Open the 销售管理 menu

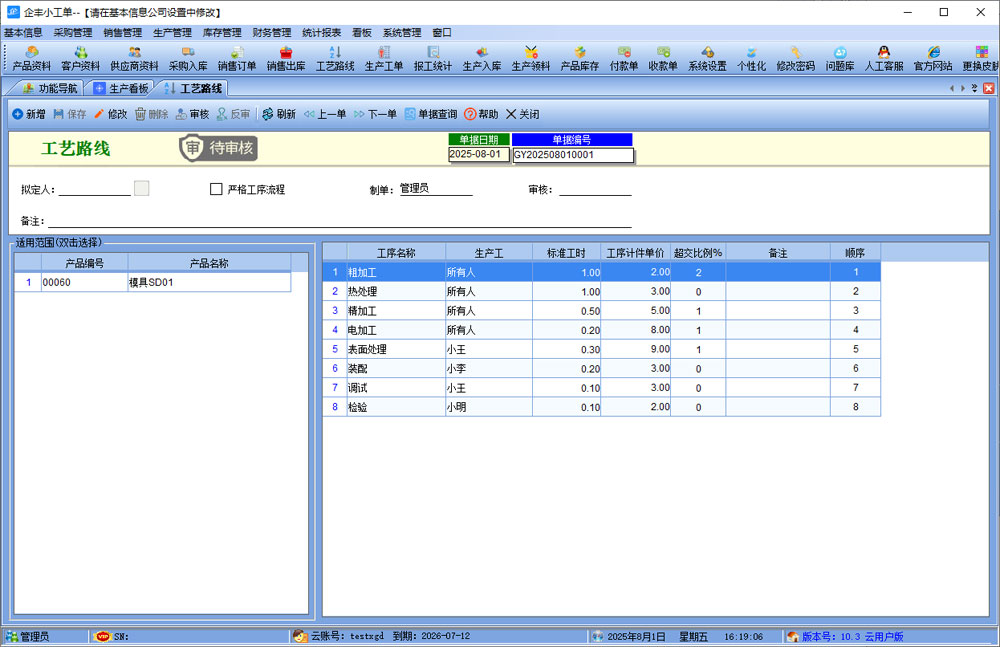coord(122,33)
